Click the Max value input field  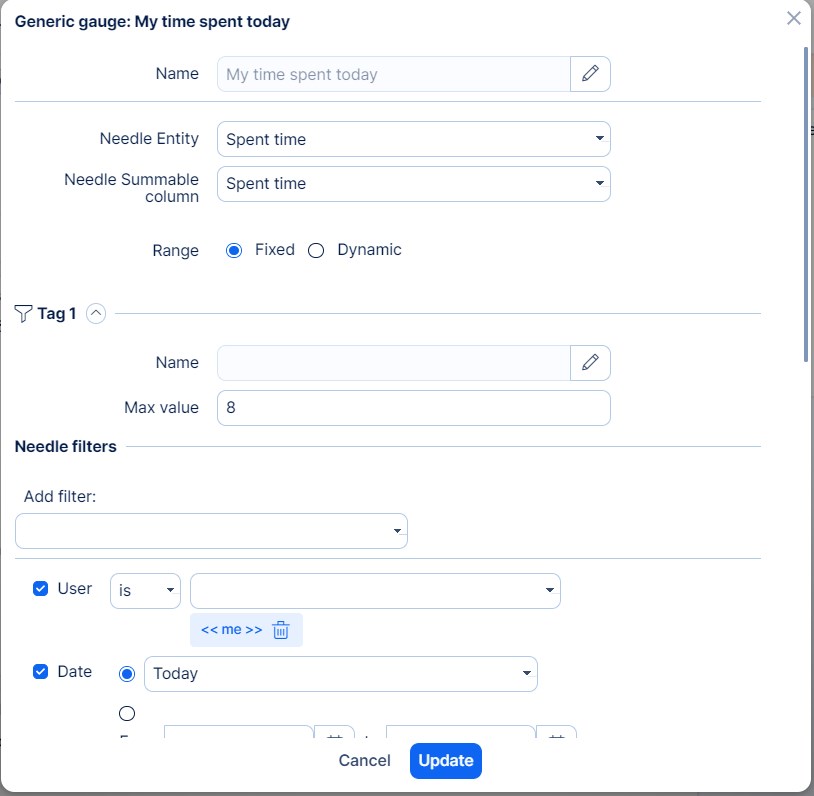pos(413,408)
